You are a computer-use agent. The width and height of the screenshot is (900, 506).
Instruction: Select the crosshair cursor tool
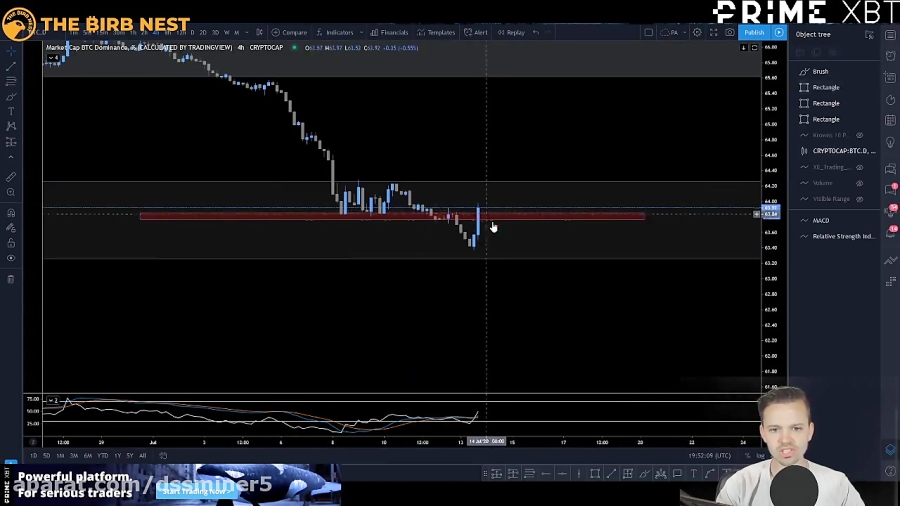click(x=11, y=52)
